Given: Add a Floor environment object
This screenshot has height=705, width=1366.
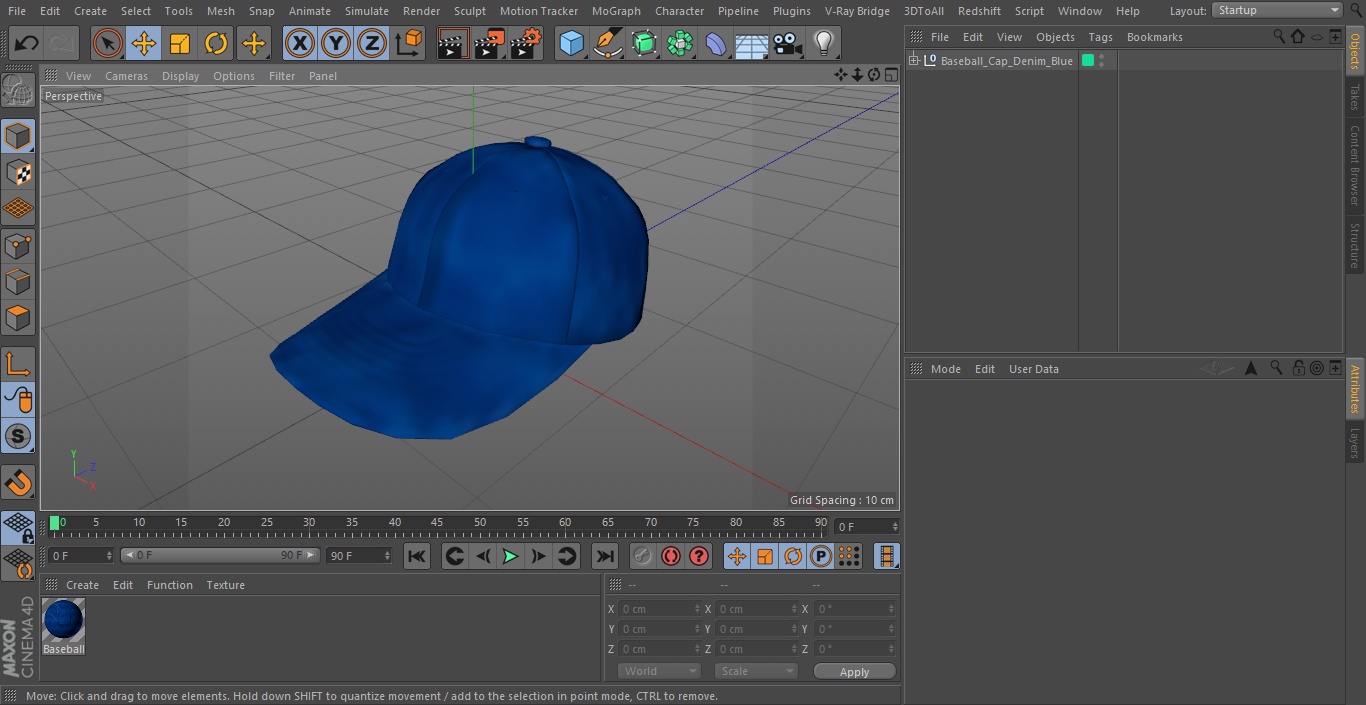Looking at the screenshot, I should (x=752, y=44).
